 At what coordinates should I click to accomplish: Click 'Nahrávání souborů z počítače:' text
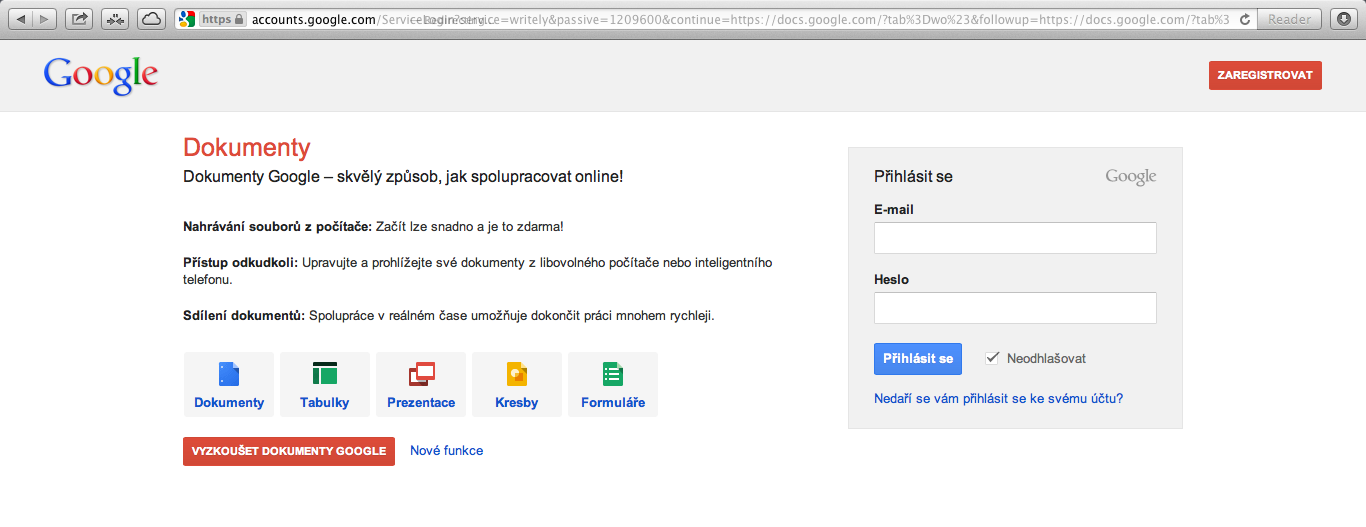click(278, 227)
